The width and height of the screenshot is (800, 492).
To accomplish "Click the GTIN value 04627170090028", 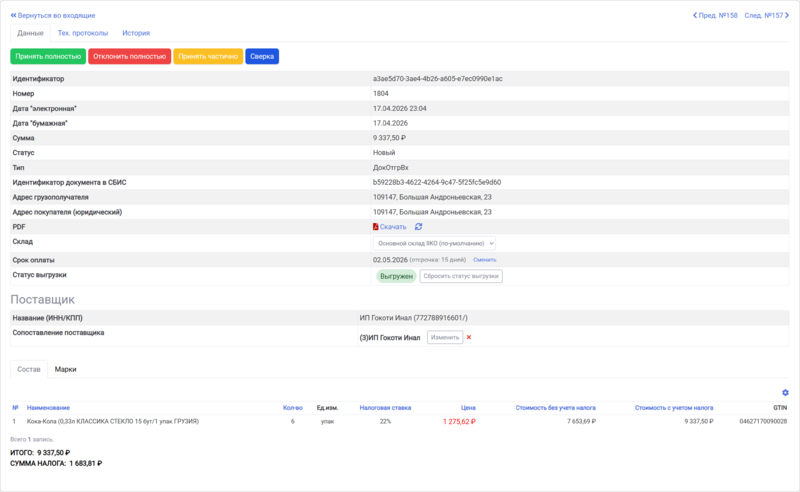I will 763,422.
